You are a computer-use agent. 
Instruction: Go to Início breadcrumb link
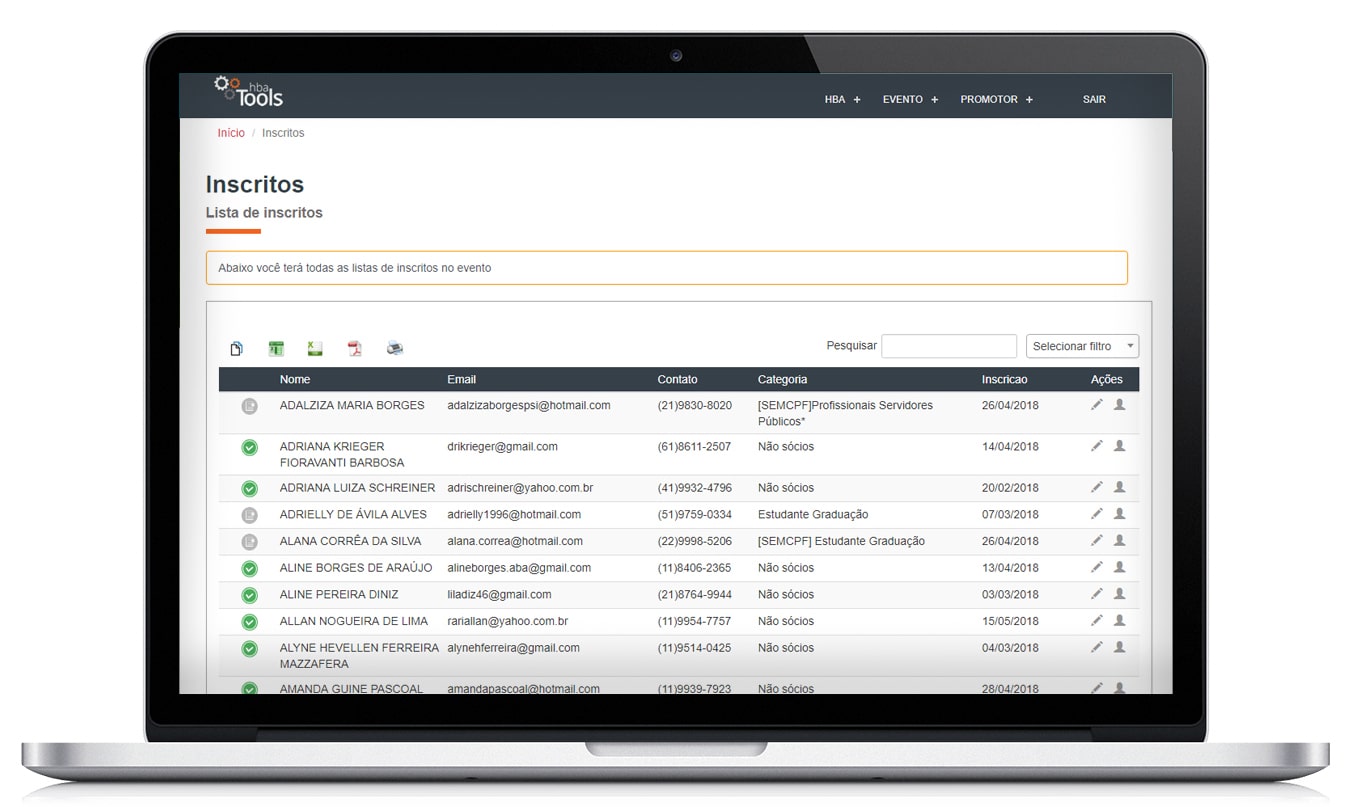(x=231, y=133)
